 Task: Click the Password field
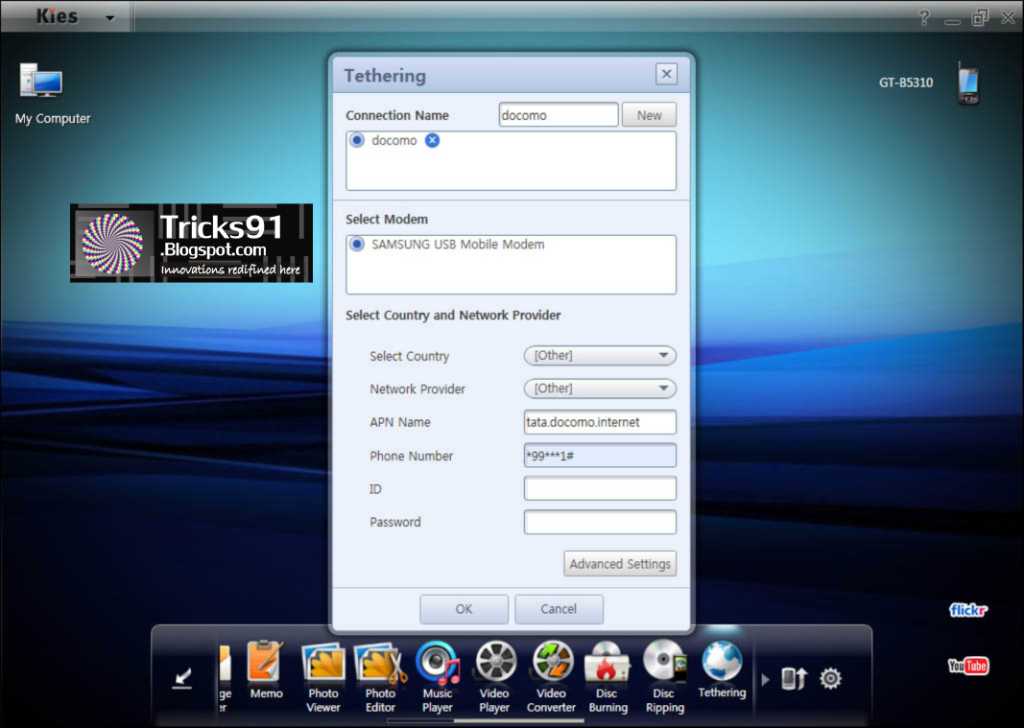coord(600,522)
